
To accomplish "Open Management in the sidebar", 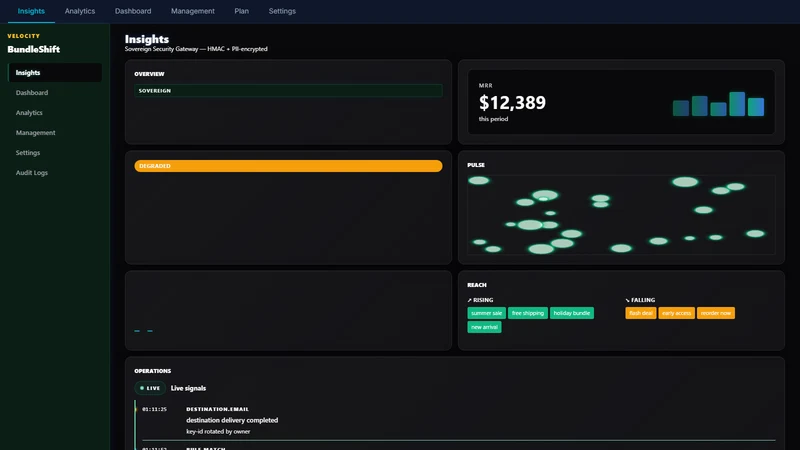I will [x=55, y=133].
